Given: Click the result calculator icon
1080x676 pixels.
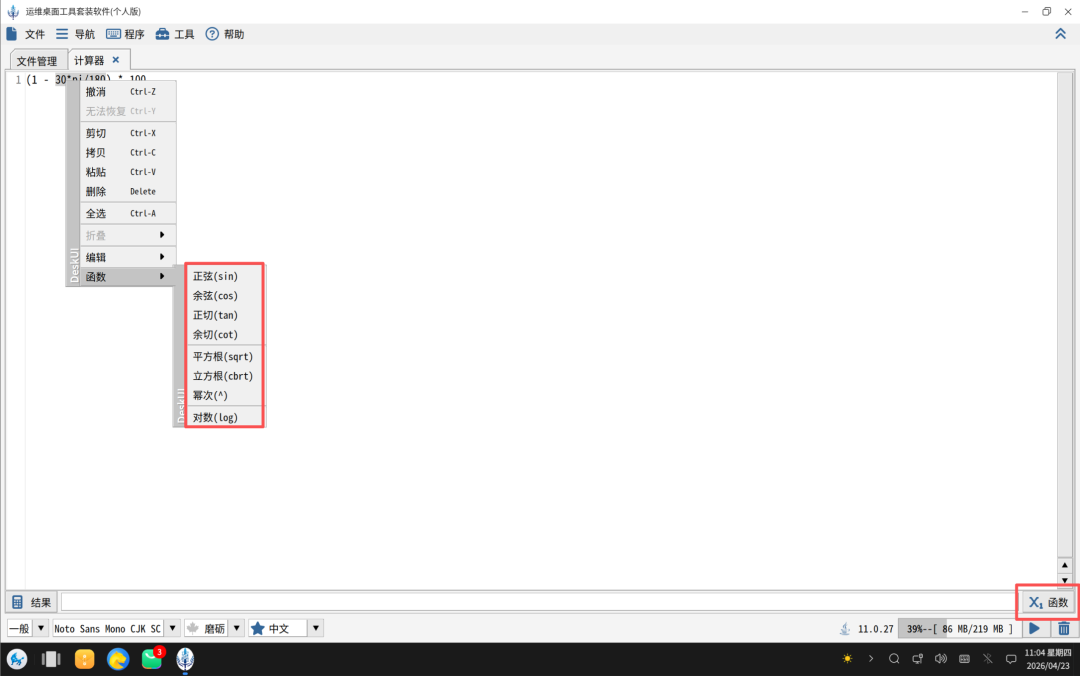Looking at the screenshot, I should pos(18,602).
